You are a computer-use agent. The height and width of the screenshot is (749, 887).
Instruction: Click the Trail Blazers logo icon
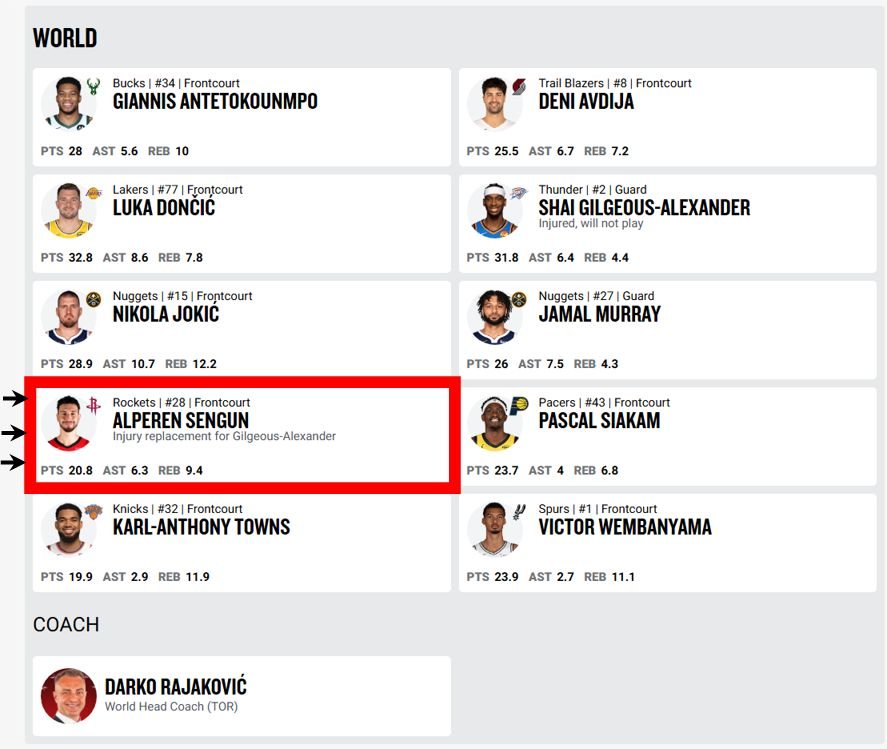pos(519,86)
